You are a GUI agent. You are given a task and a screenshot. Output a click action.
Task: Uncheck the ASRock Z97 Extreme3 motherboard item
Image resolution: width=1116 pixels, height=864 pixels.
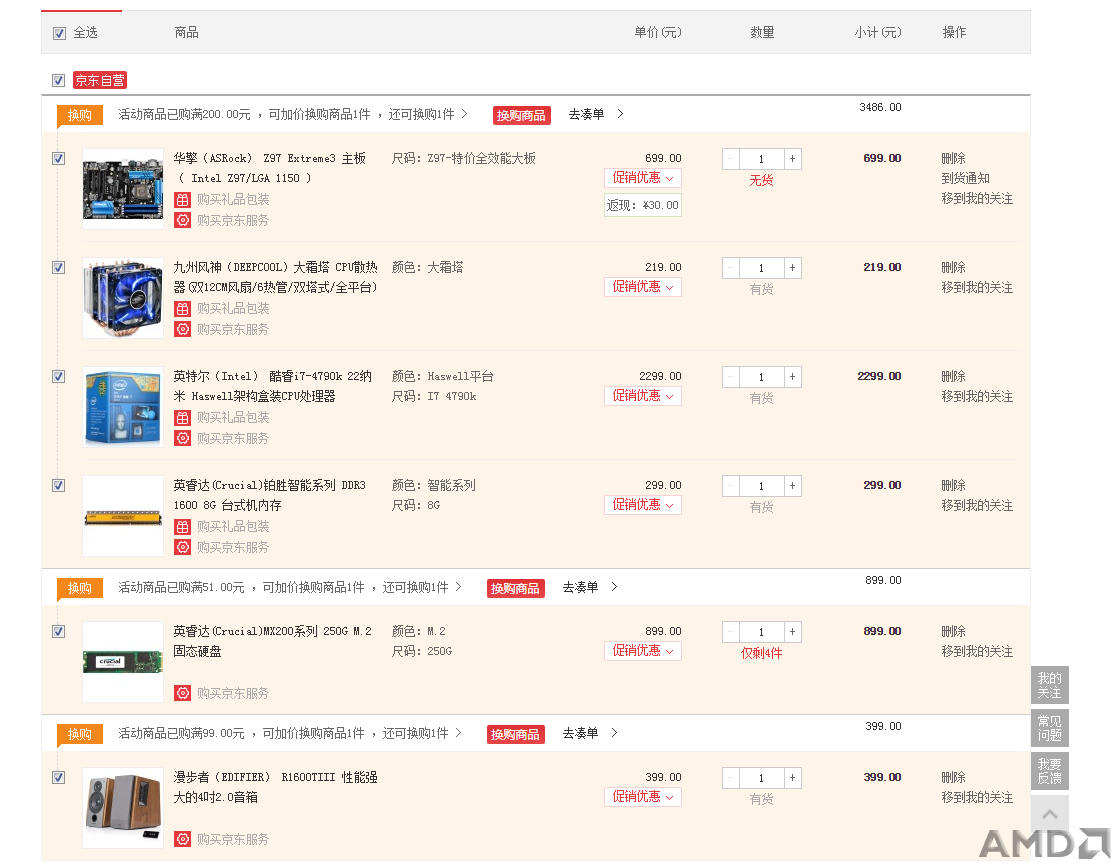[58, 159]
